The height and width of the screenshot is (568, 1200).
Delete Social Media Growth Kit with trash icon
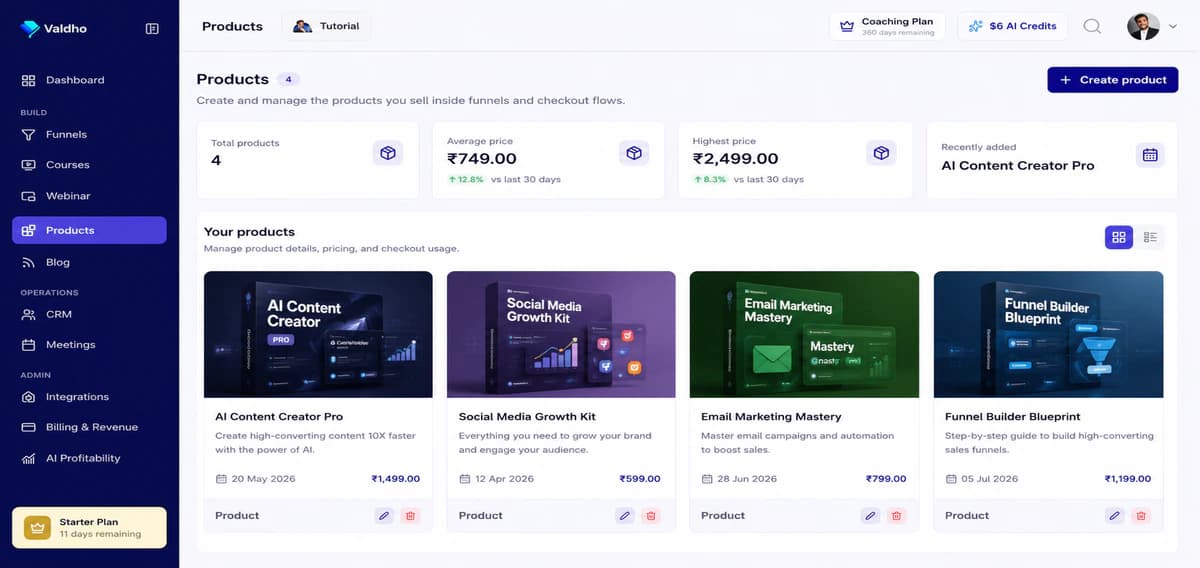651,516
